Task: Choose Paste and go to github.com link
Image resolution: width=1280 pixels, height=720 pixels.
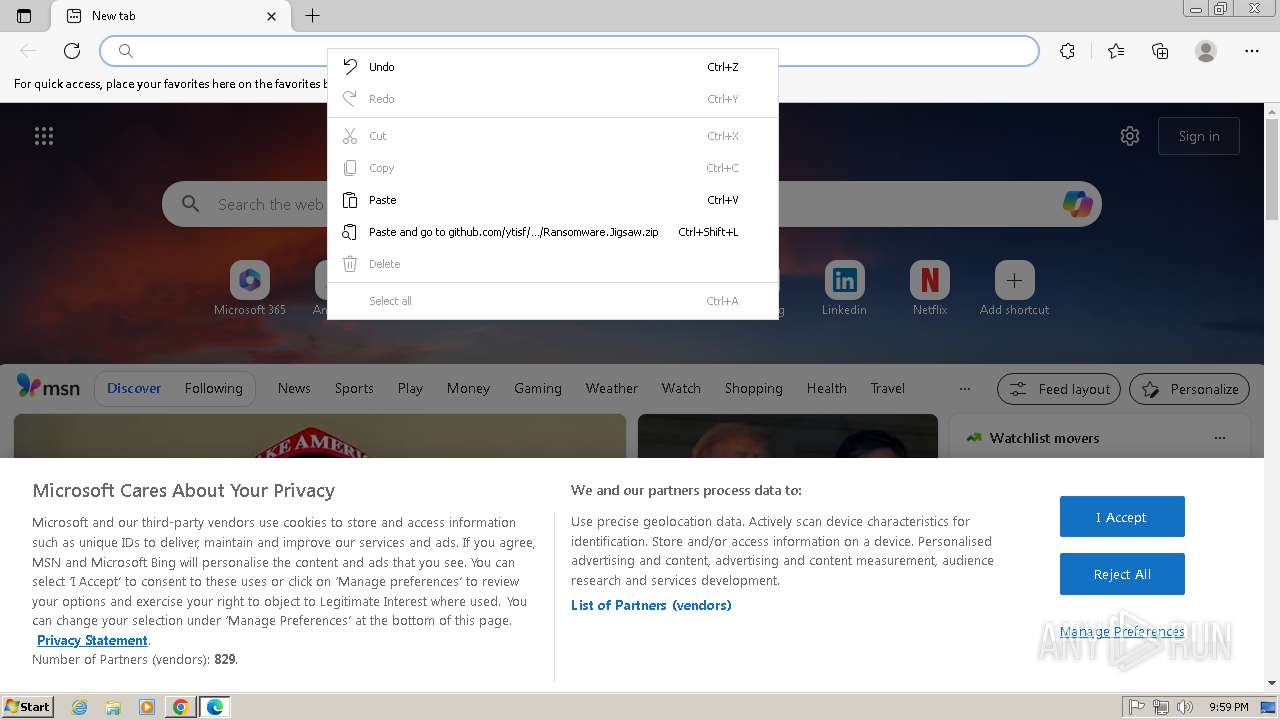Action: click(x=552, y=232)
